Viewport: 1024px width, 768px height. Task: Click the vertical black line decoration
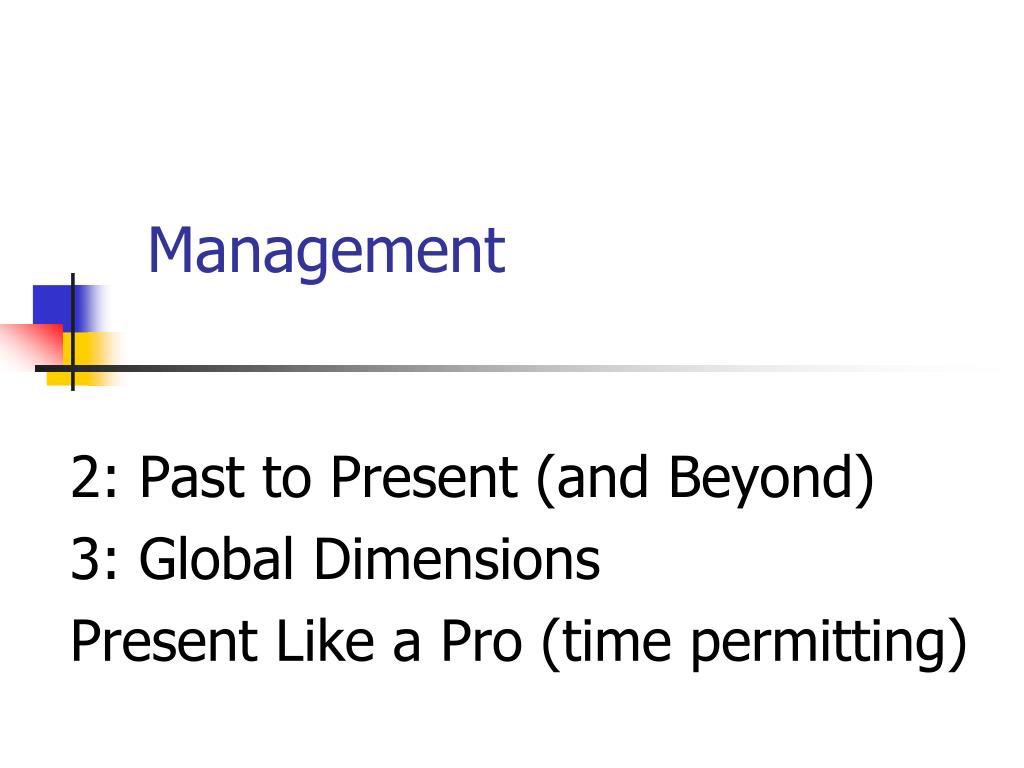coord(72,332)
